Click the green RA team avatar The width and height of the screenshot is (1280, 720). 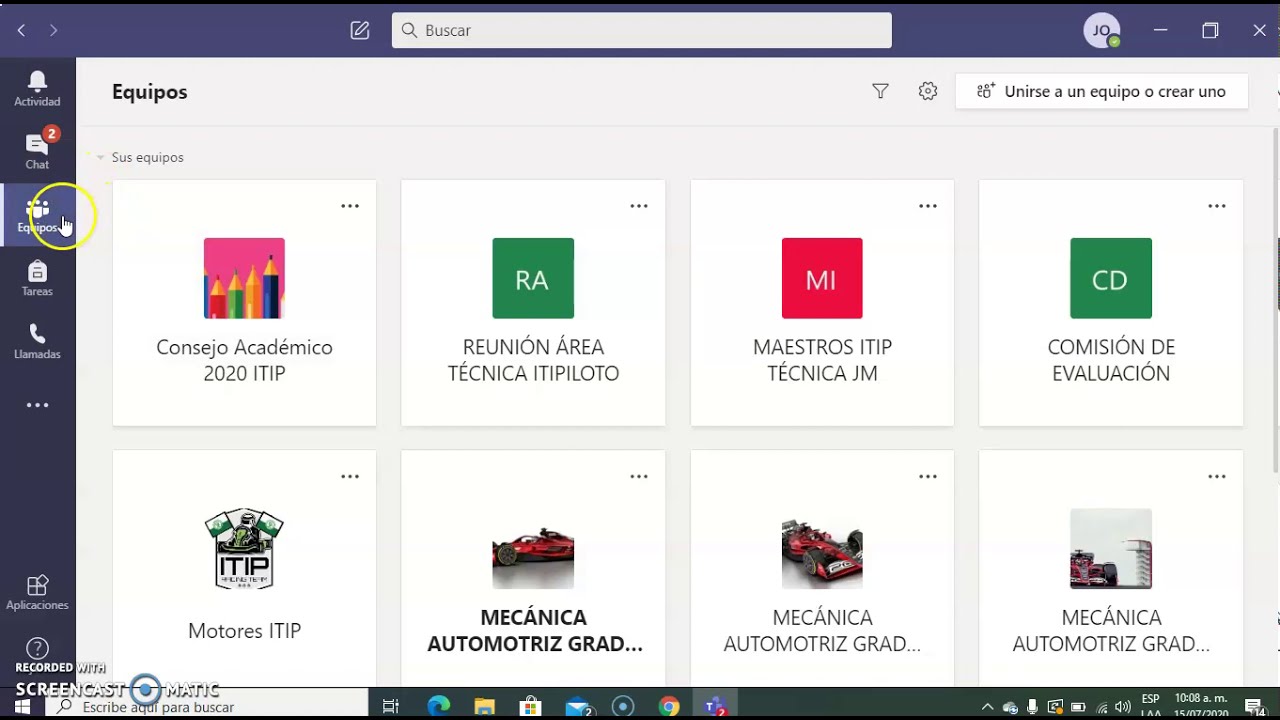tap(533, 278)
